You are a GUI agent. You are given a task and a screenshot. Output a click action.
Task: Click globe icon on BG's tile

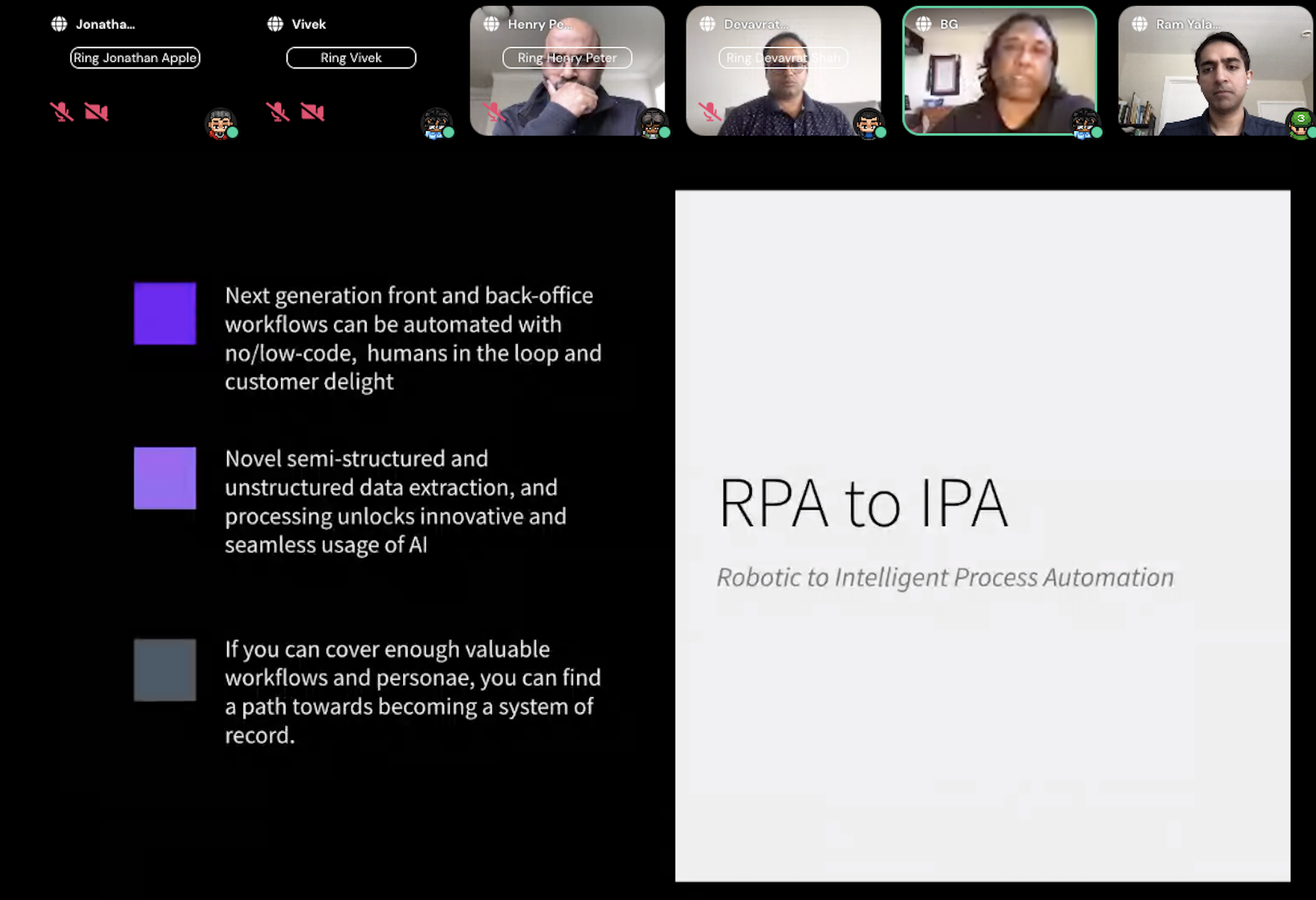(x=924, y=24)
